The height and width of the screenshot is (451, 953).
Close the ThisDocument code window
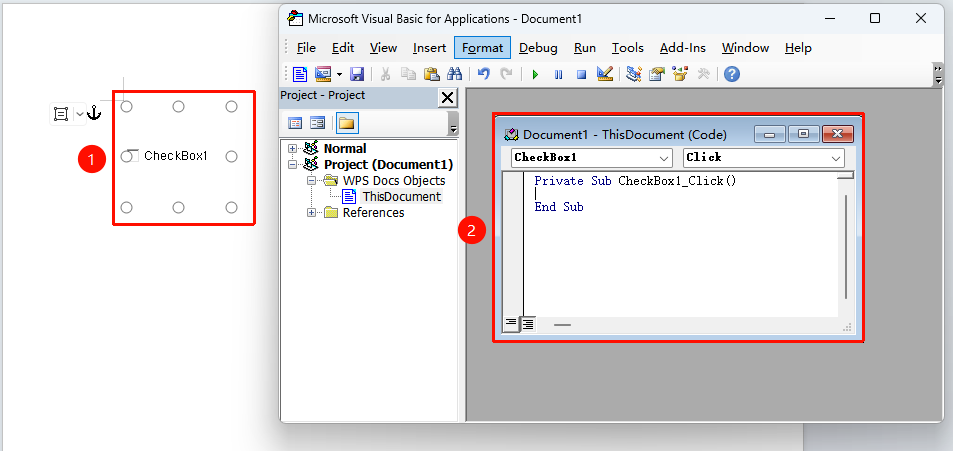838,134
